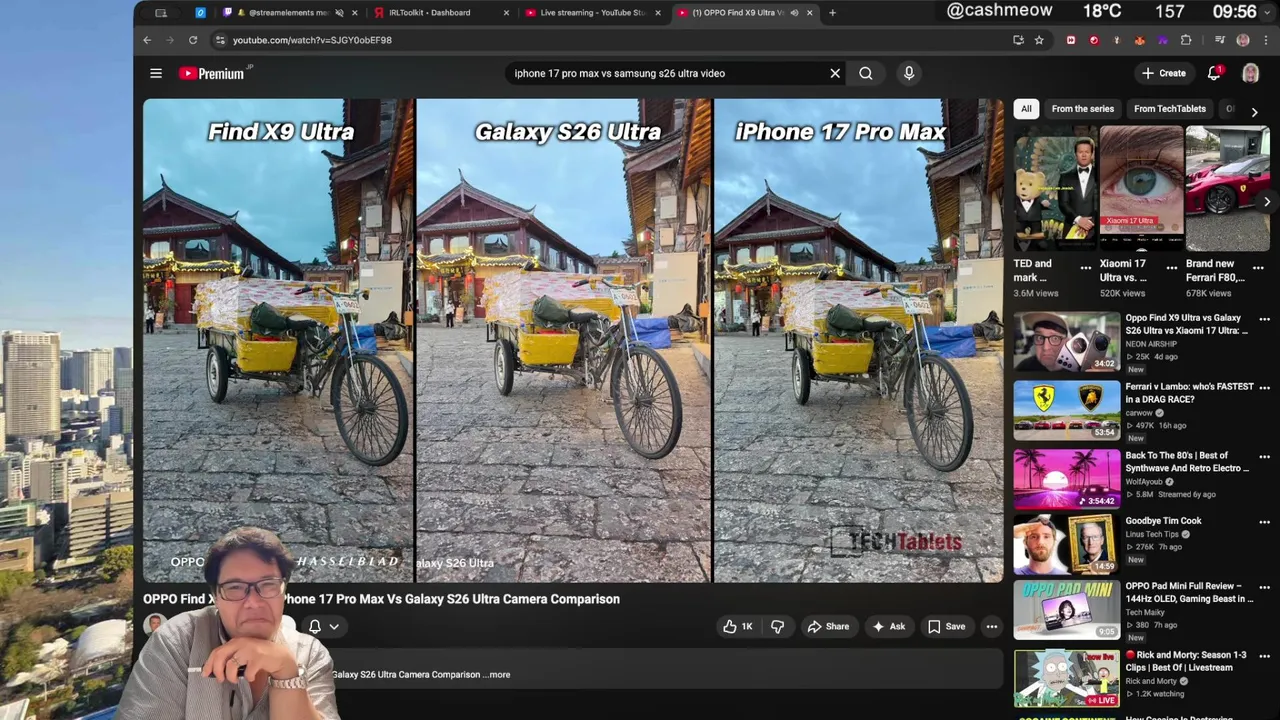Toggle the subscription notification bell
The image size is (1280, 720).
pyautogui.click(x=315, y=626)
